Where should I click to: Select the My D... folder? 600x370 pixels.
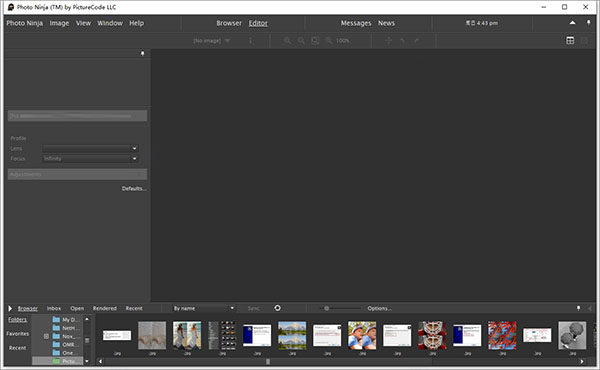click(x=66, y=319)
